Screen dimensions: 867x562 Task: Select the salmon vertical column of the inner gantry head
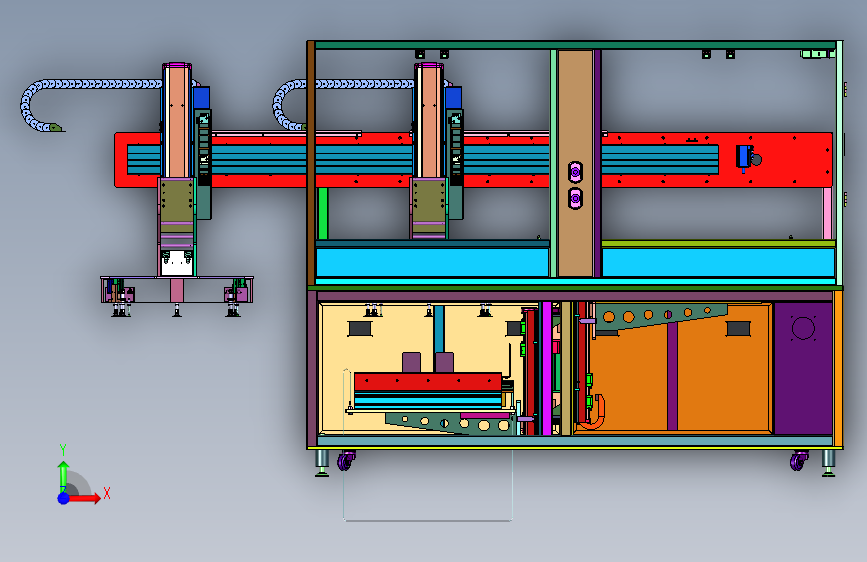coord(429,121)
